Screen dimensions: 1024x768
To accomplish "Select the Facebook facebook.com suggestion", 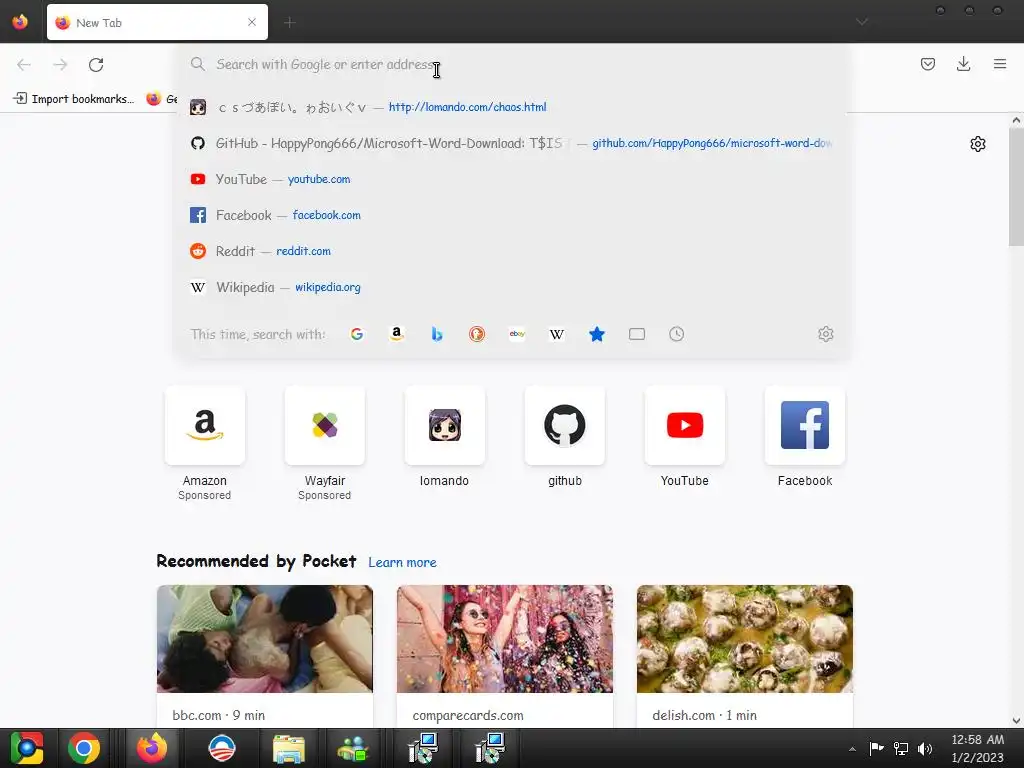I will 511,215.
